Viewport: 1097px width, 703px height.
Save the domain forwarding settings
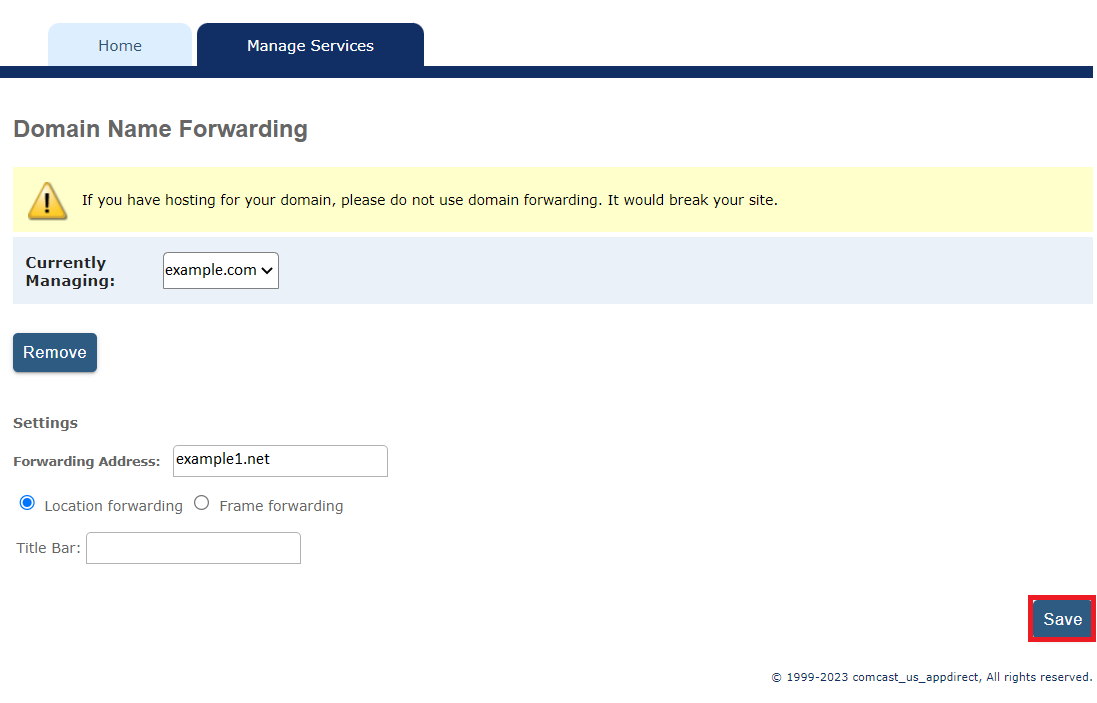1061,619
